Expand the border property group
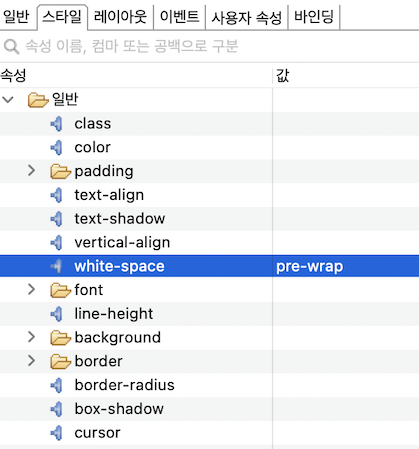 [x=31, y=361]
